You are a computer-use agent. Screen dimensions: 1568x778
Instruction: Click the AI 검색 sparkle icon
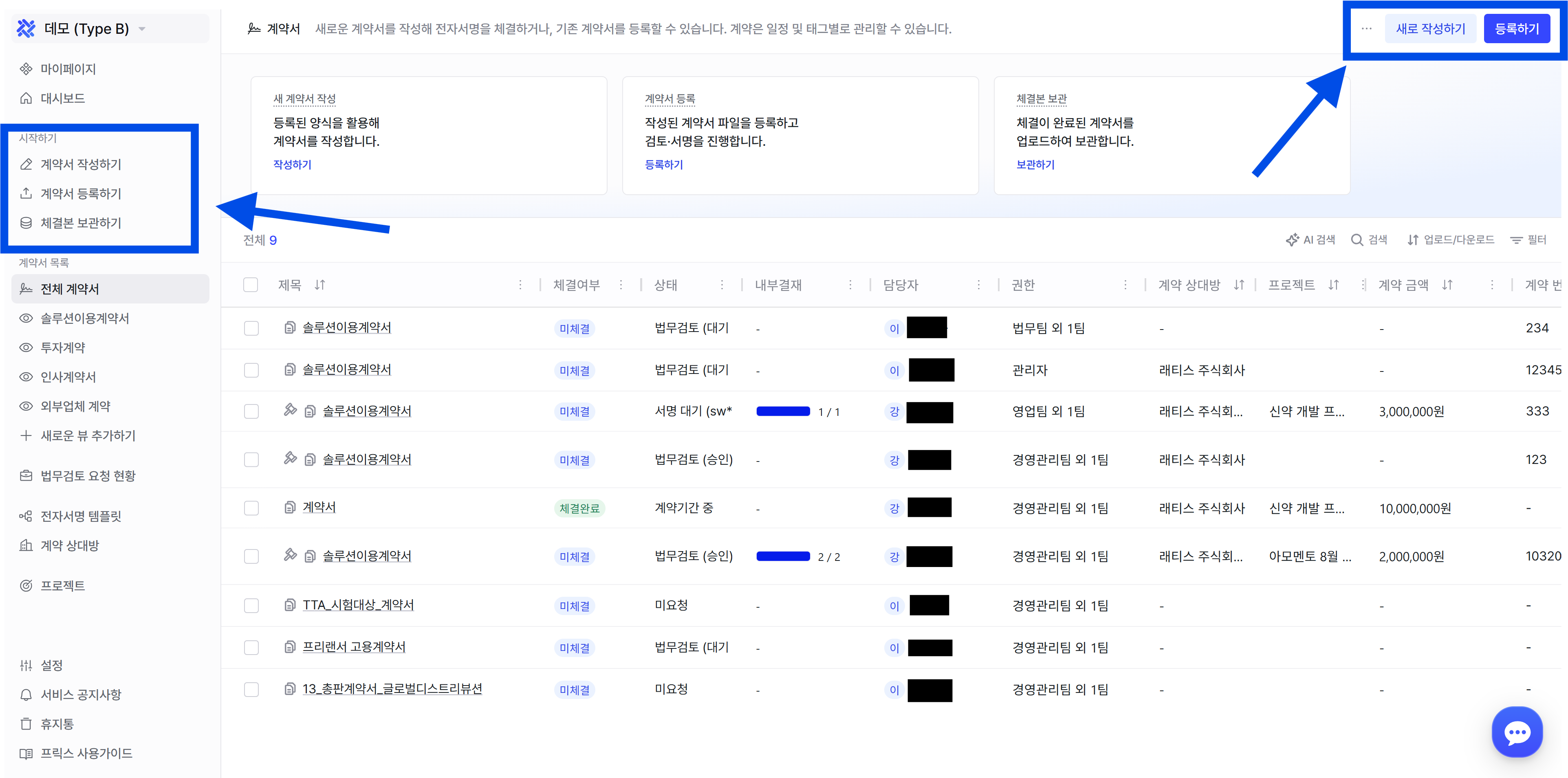click(1292, 240)
